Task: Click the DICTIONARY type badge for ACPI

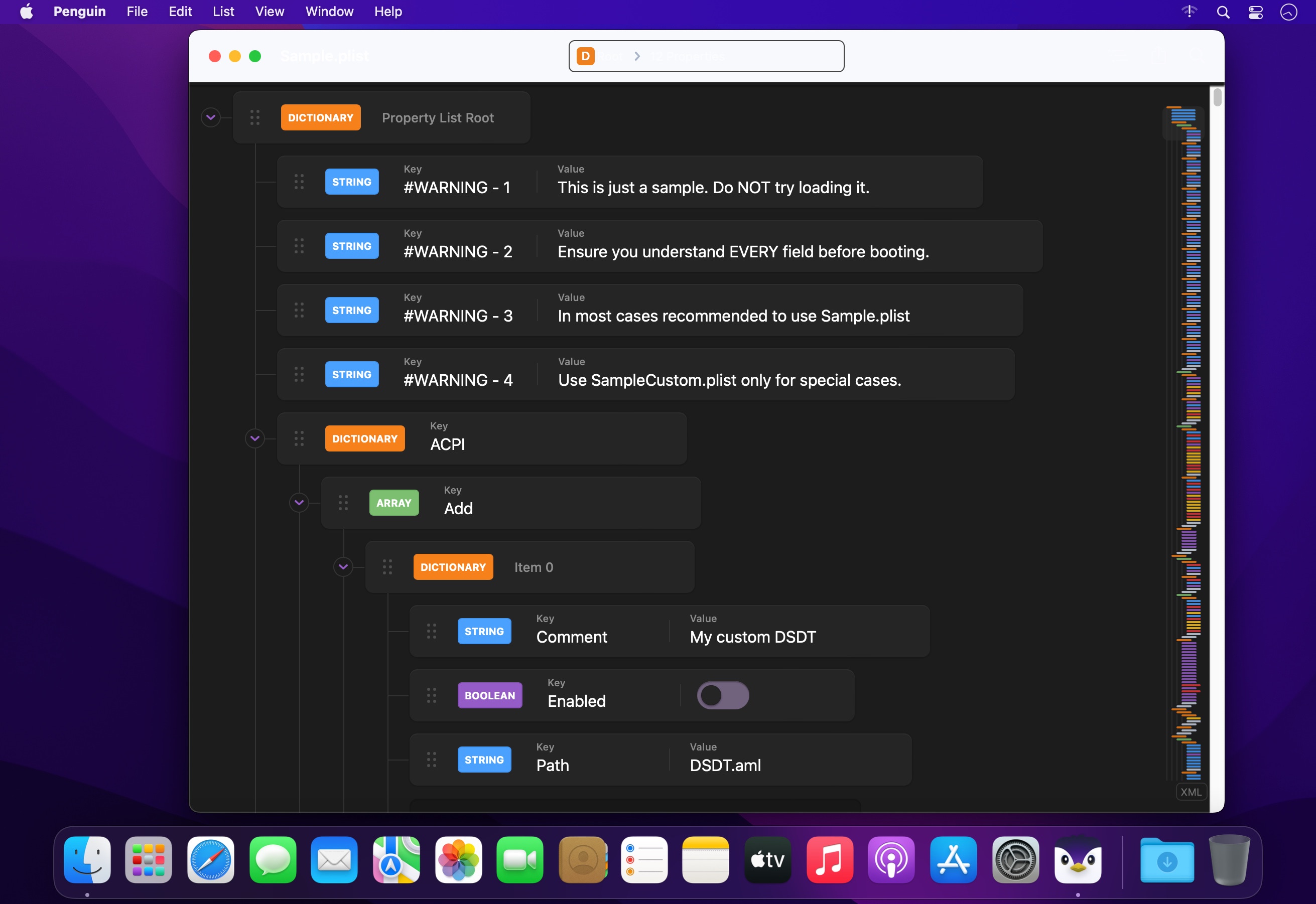Action: (364, 439)
